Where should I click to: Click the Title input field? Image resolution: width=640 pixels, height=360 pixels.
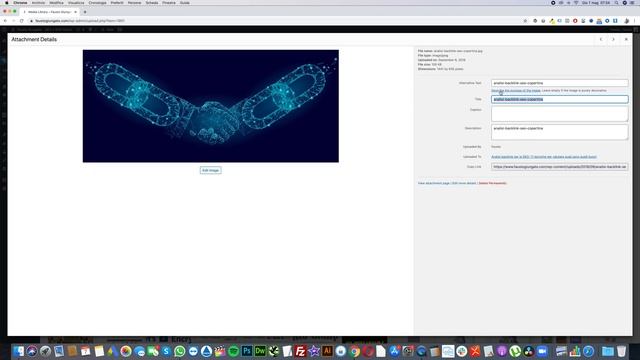tap(560, 99)
